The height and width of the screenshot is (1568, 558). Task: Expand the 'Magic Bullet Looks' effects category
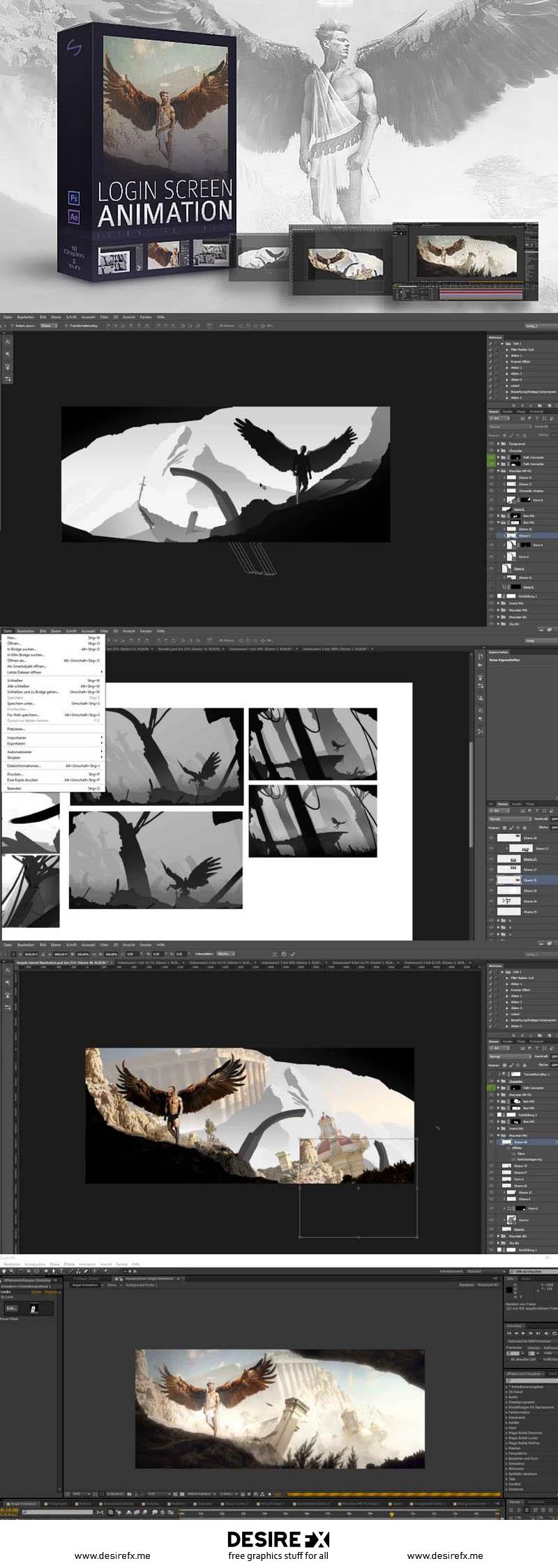tap(507, 1437)
